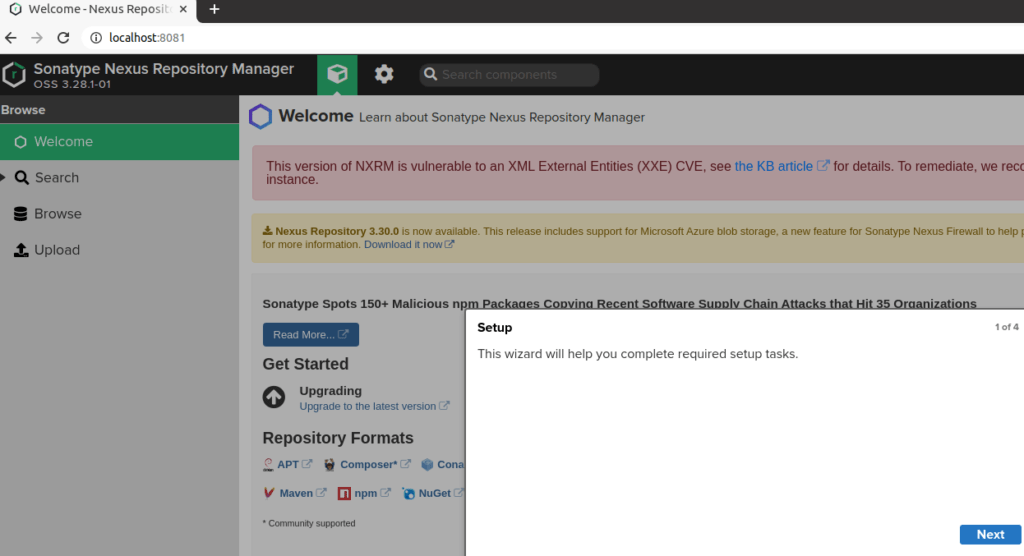Click the Upgrading up-arrow circle icon
Image resolution: width=1024 pixels, height=556 pixels.
pyautogui.click(x=274, y=397)
